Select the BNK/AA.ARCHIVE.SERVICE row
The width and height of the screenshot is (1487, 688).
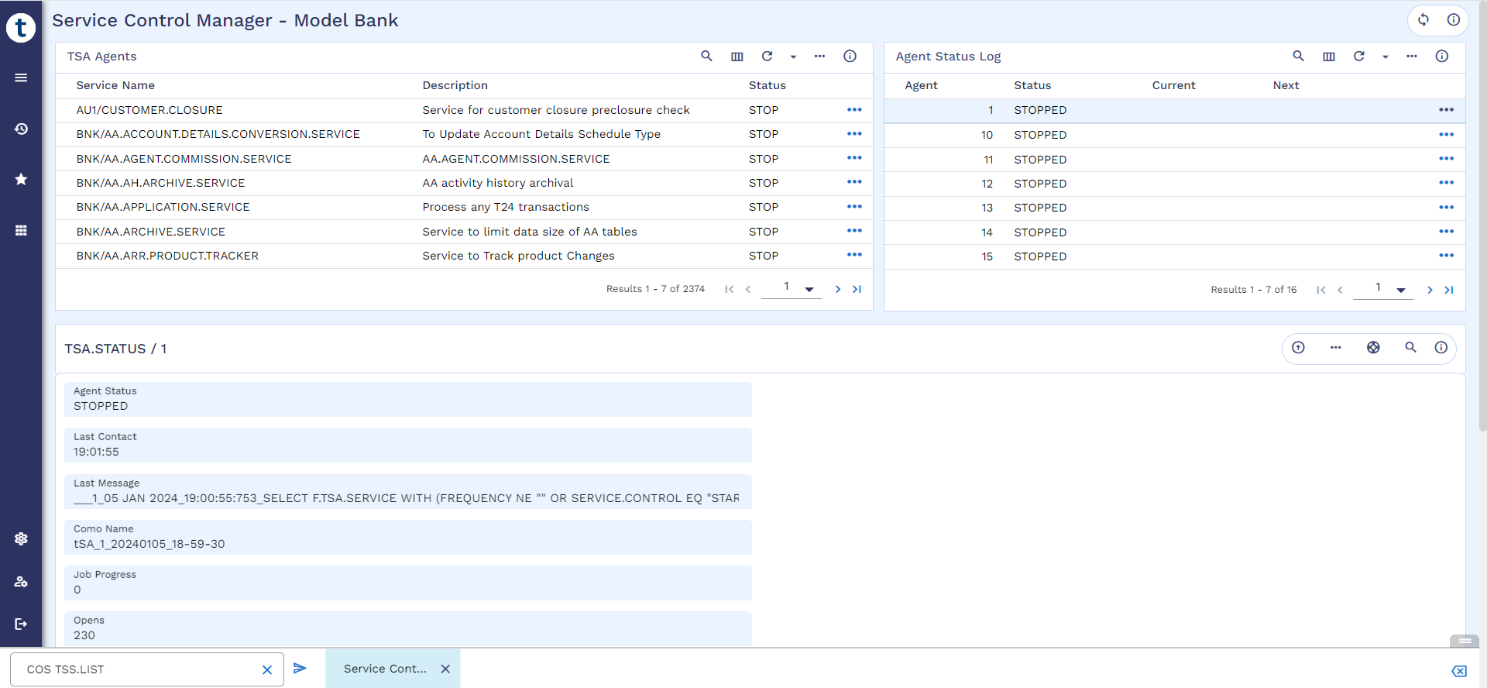pos(150,232)
